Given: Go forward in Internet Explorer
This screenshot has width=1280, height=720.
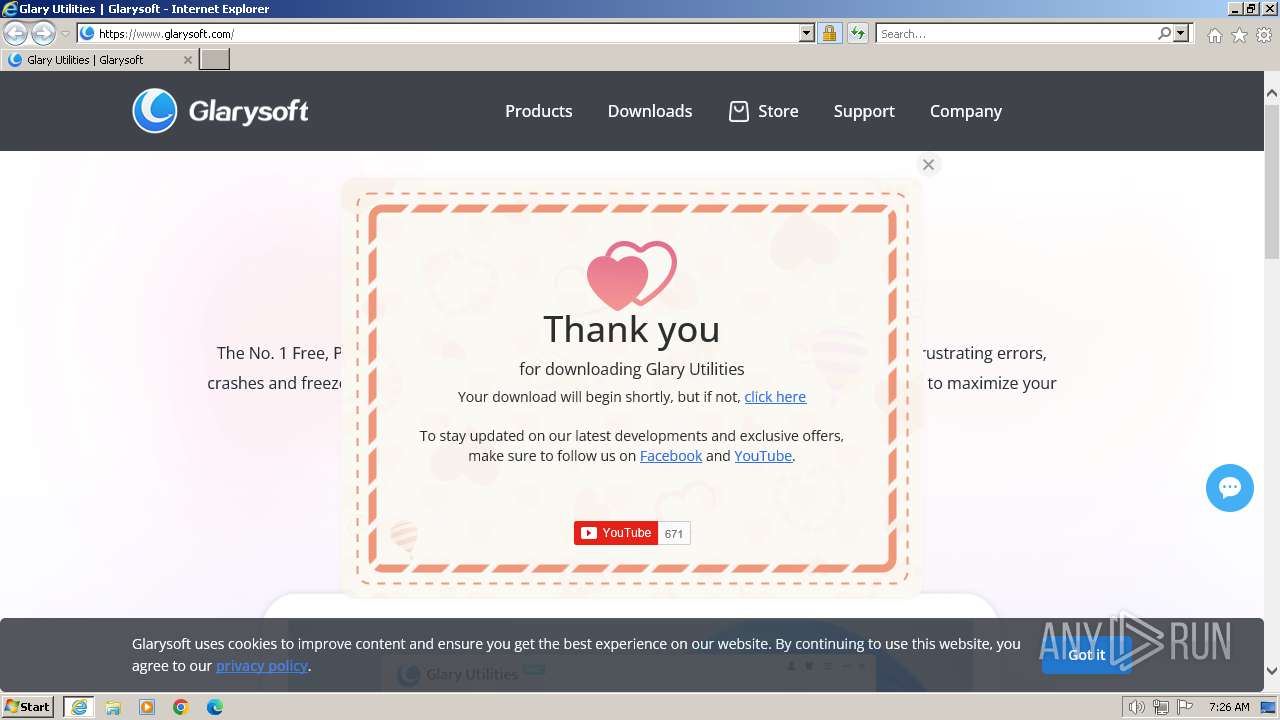Looking at the screenshot, I should pyautogui.click(x=43, y=33).
